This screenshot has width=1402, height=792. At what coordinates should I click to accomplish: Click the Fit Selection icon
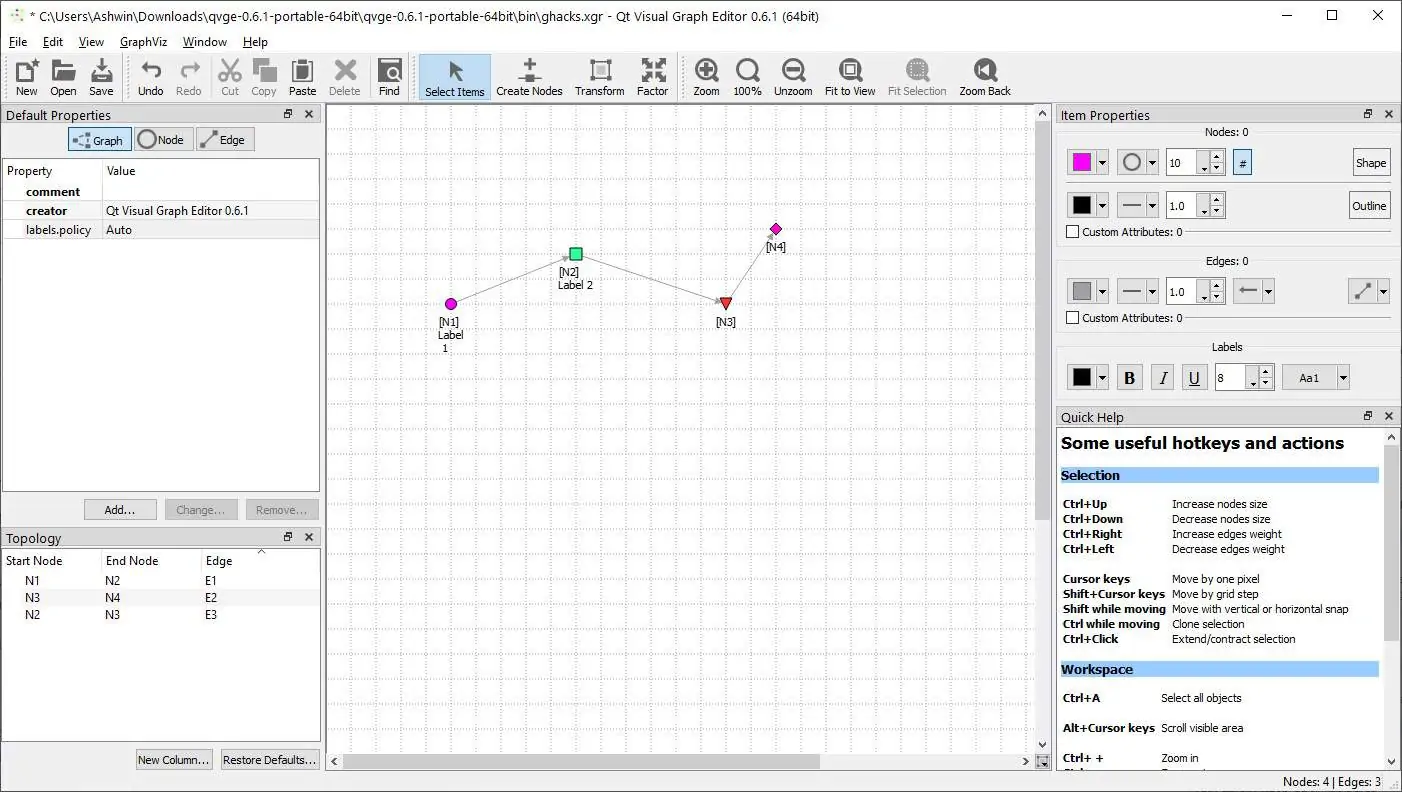[917, 77]
